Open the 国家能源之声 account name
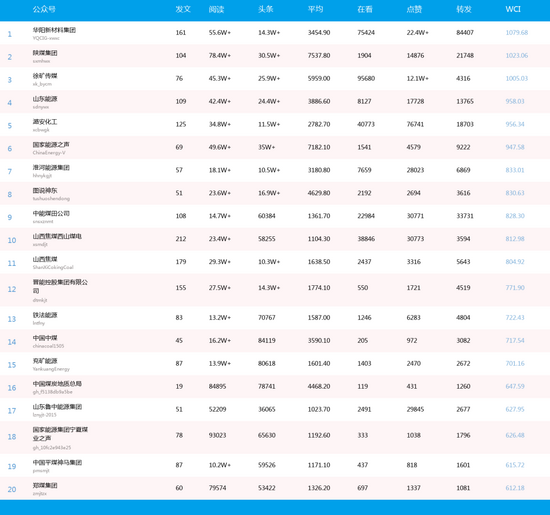Screen dimensions: 550x515 [x=51, y=145]
